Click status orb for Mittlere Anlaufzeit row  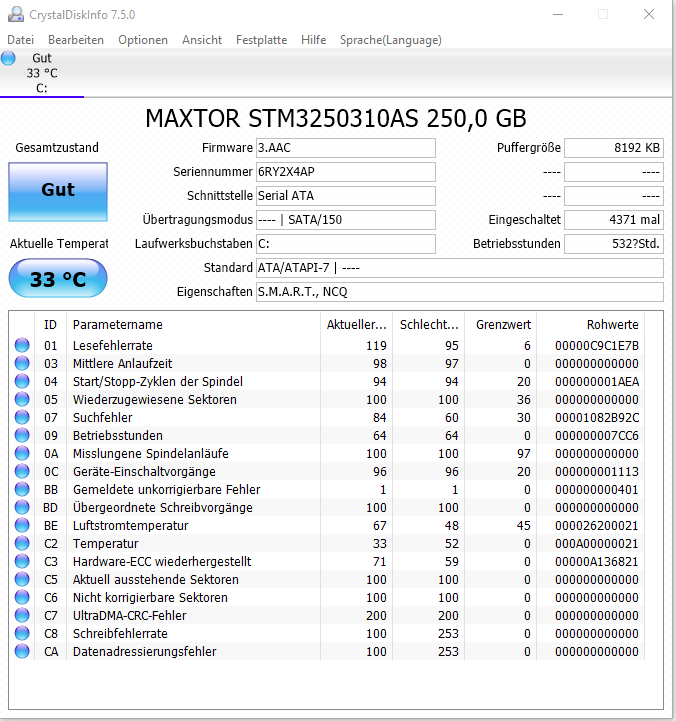coord(22,363)
